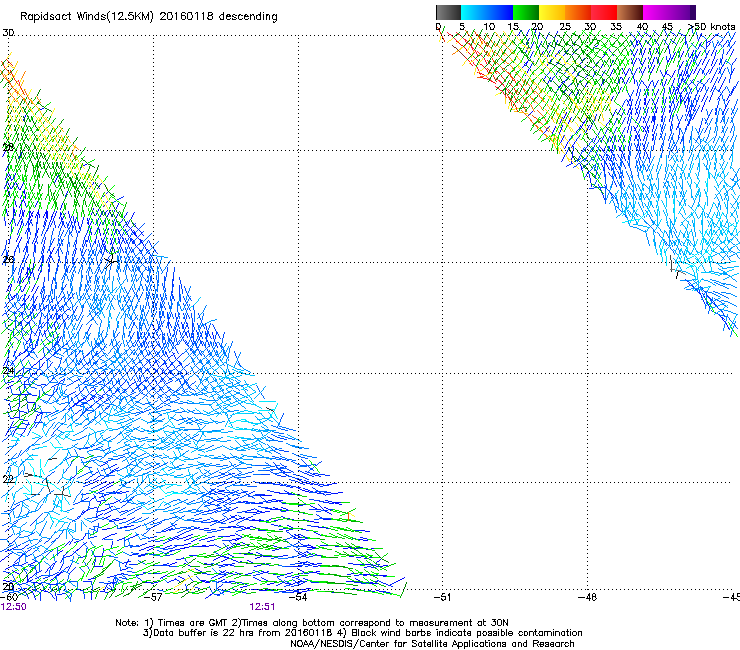This screenshot has height=650, width=740.
Task: Click the red 30-35 knots color bar segment
Action: coord(604,12)
